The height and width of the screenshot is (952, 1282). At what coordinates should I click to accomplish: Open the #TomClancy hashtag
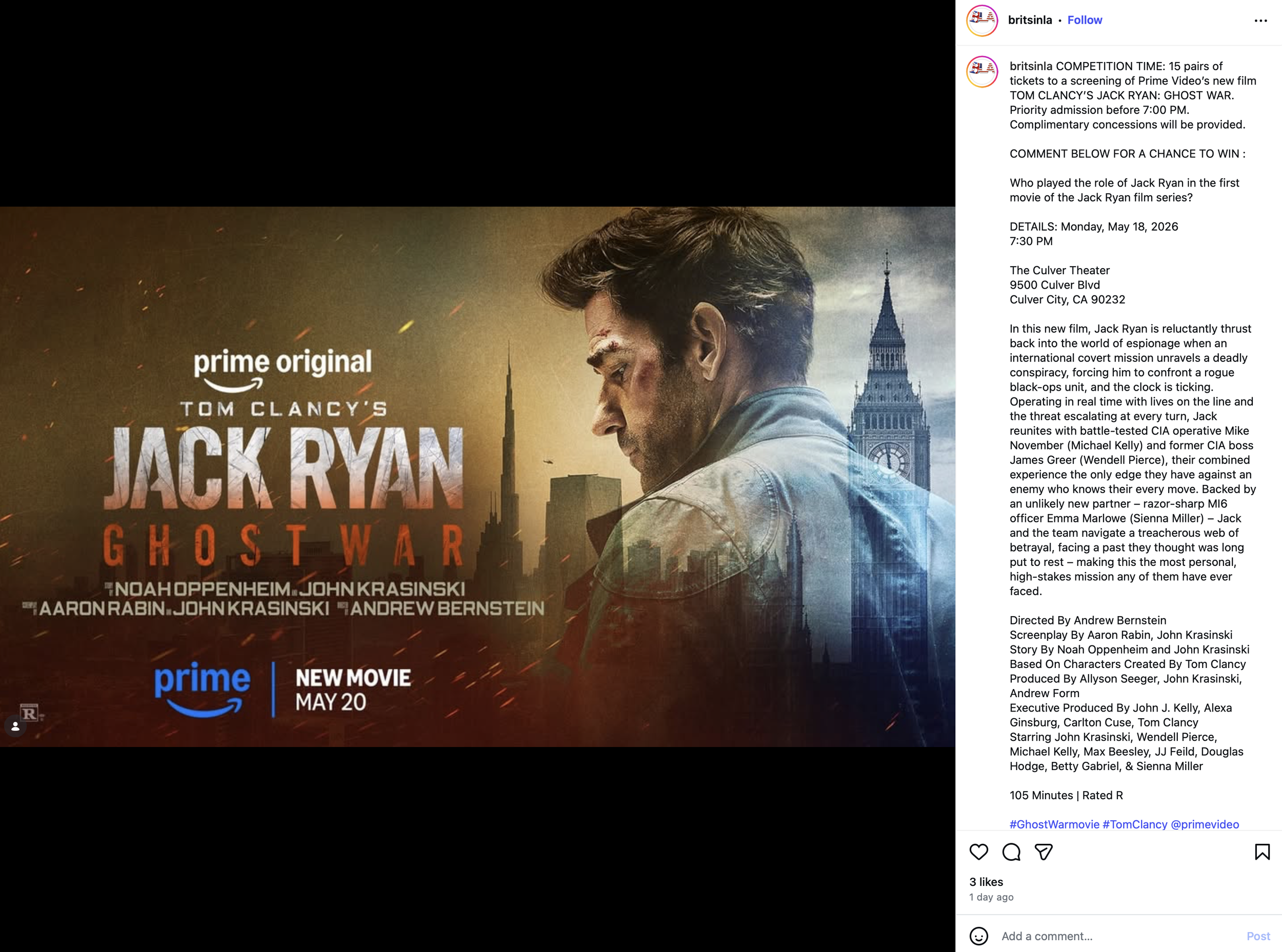tap(1134, 824)
